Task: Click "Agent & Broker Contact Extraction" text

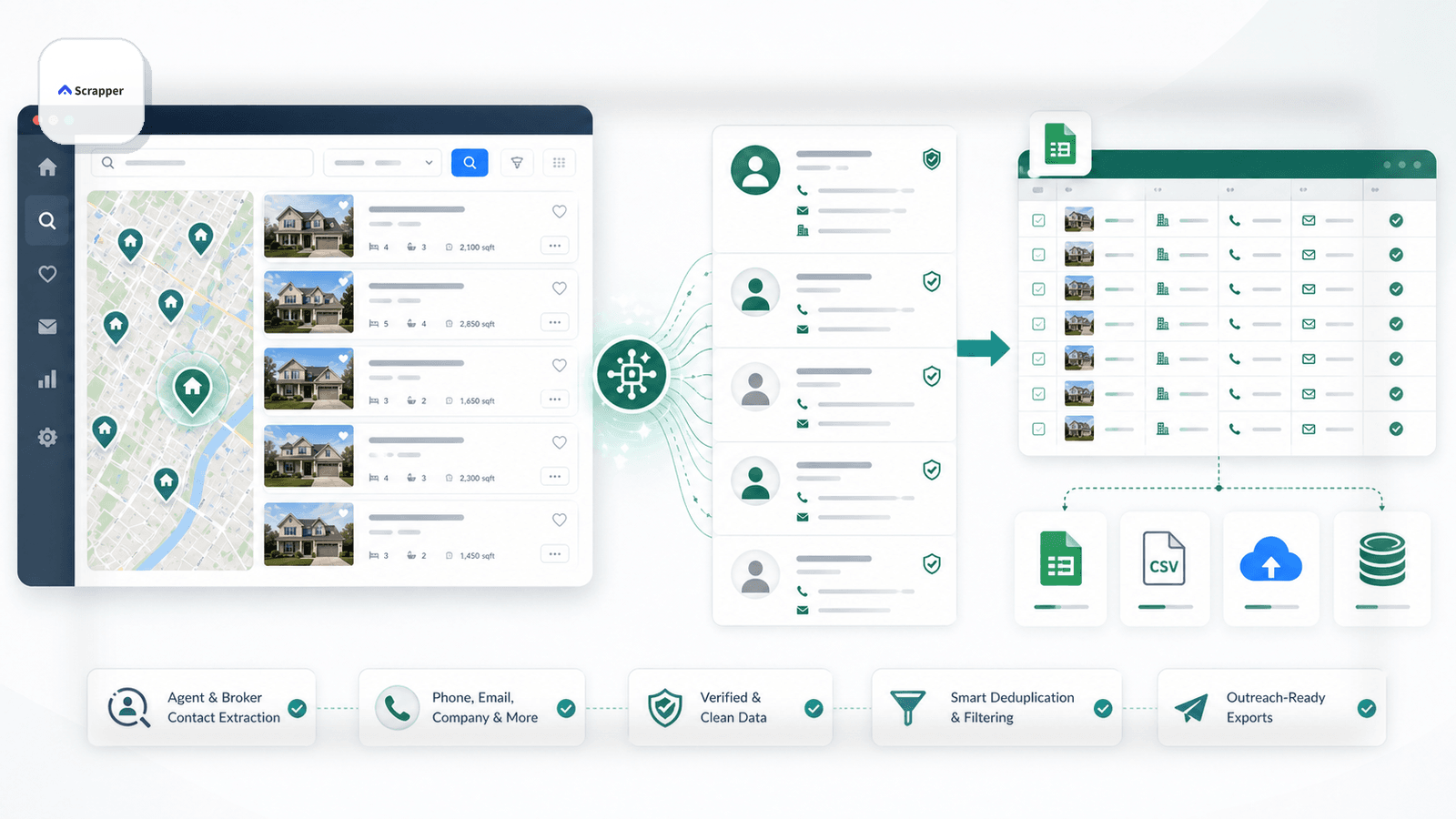Action: coord(224,707)
